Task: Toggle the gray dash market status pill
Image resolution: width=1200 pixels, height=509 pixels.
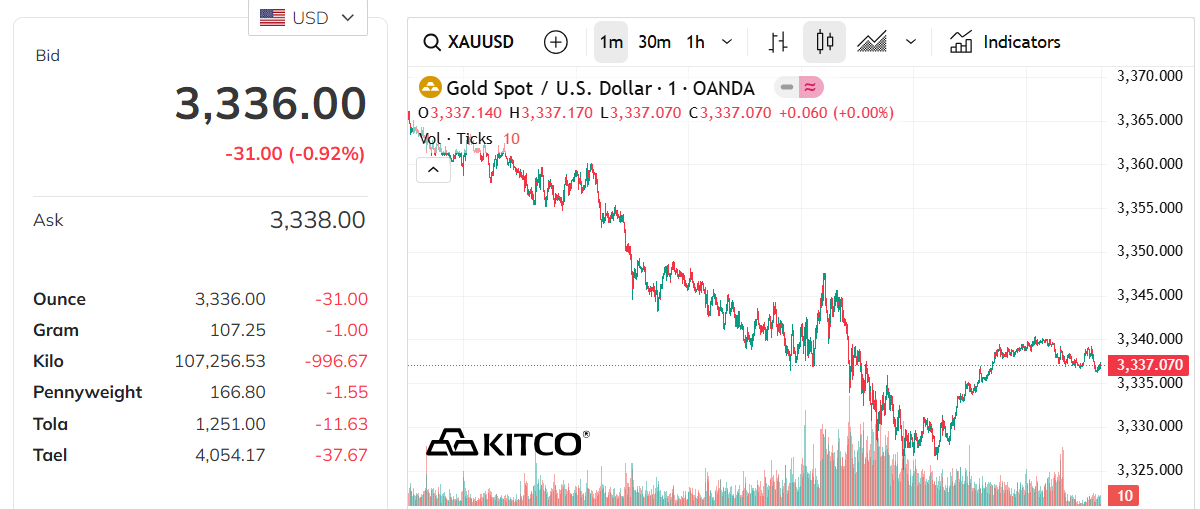Action: coord(787,88)
